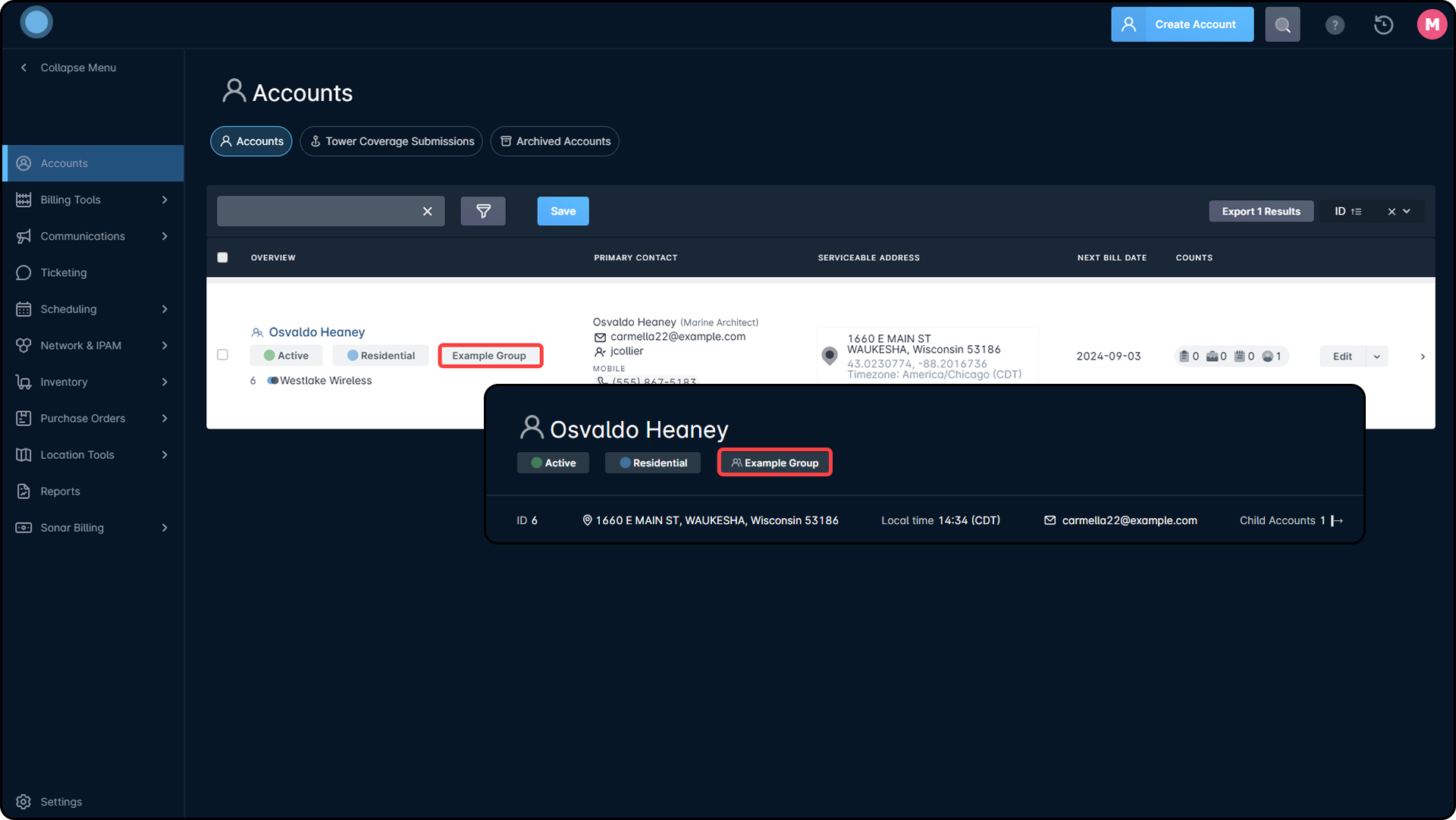Toggle the select-all checkbox in table header

[x=222, y=257]
